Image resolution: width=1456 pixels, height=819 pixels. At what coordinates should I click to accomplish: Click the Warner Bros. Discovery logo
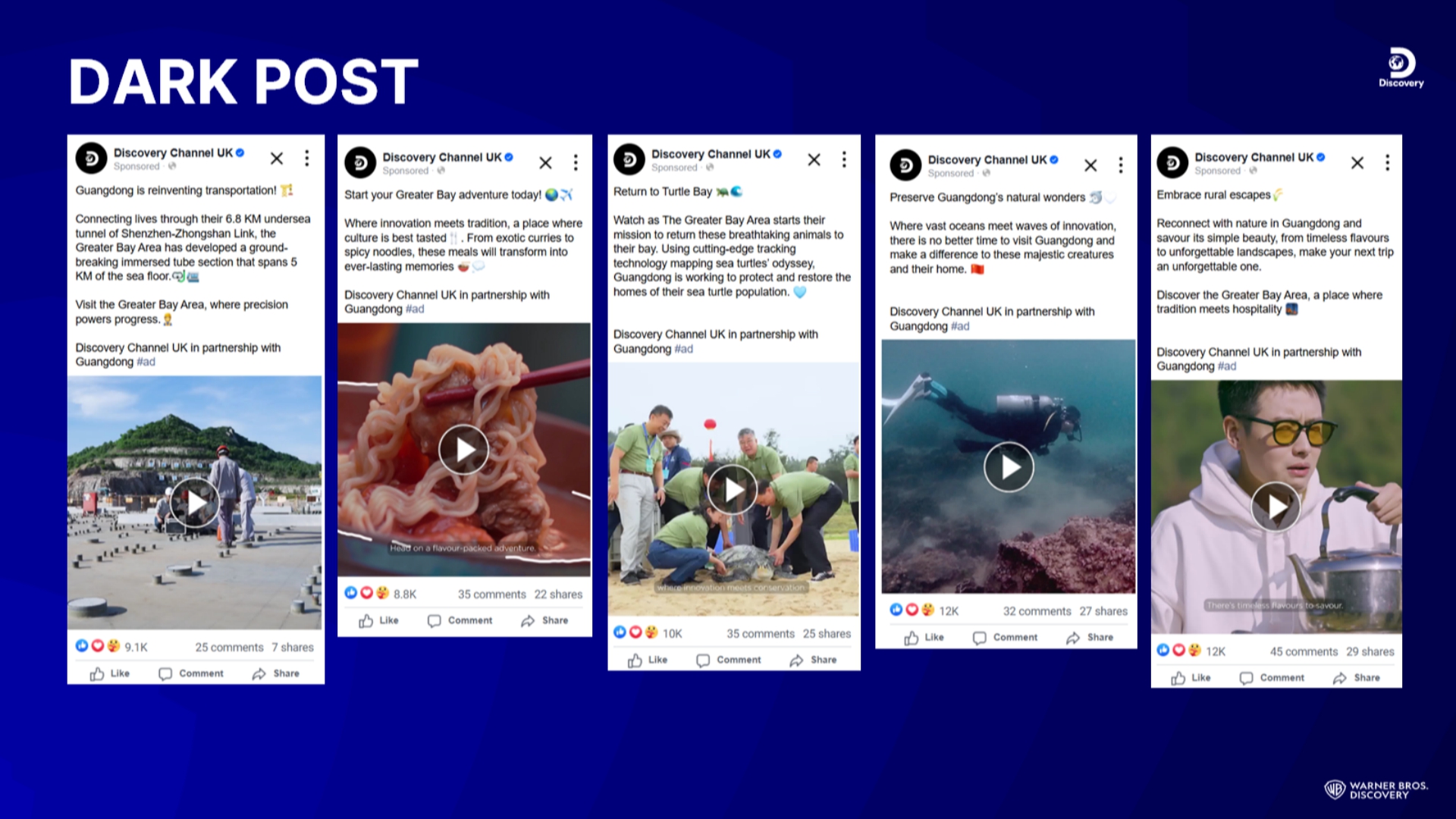tap(1376, 789)
